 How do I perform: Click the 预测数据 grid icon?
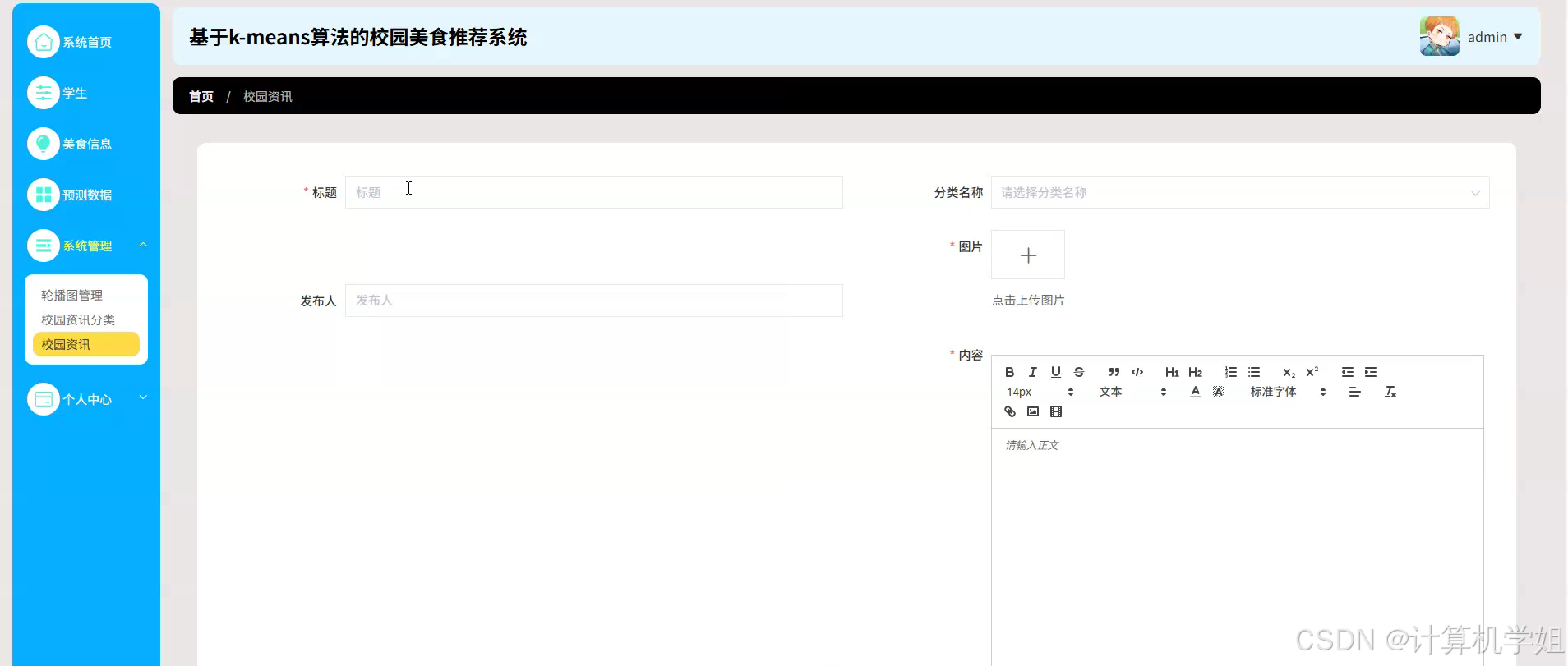[x=44, y=195]
